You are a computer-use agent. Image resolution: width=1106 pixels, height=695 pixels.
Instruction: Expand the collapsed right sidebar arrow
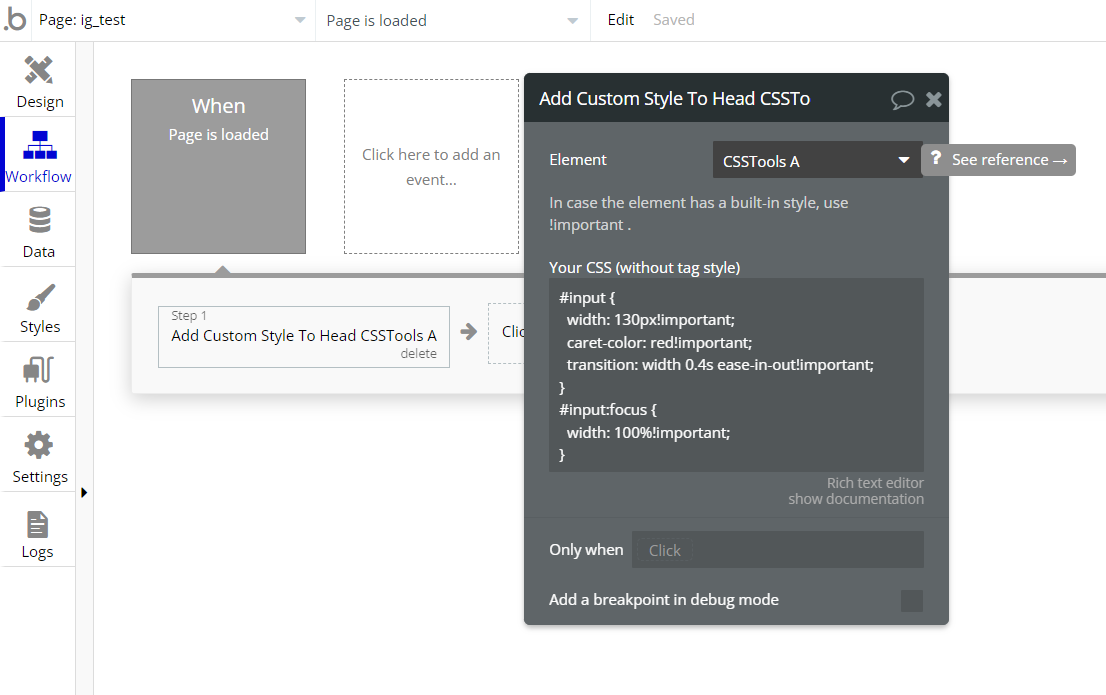tap(84, 492)
